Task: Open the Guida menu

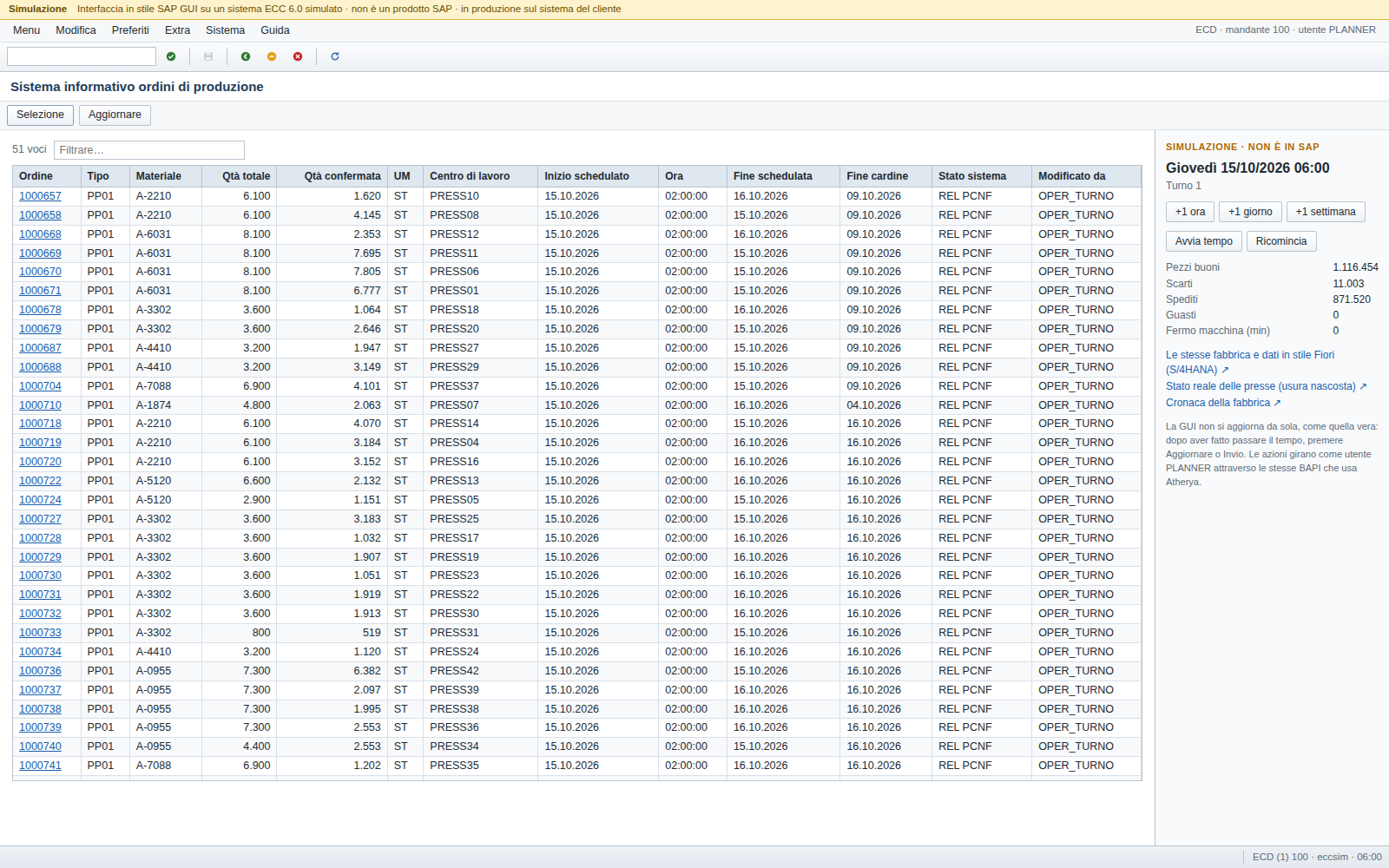Action: (274, 30)
